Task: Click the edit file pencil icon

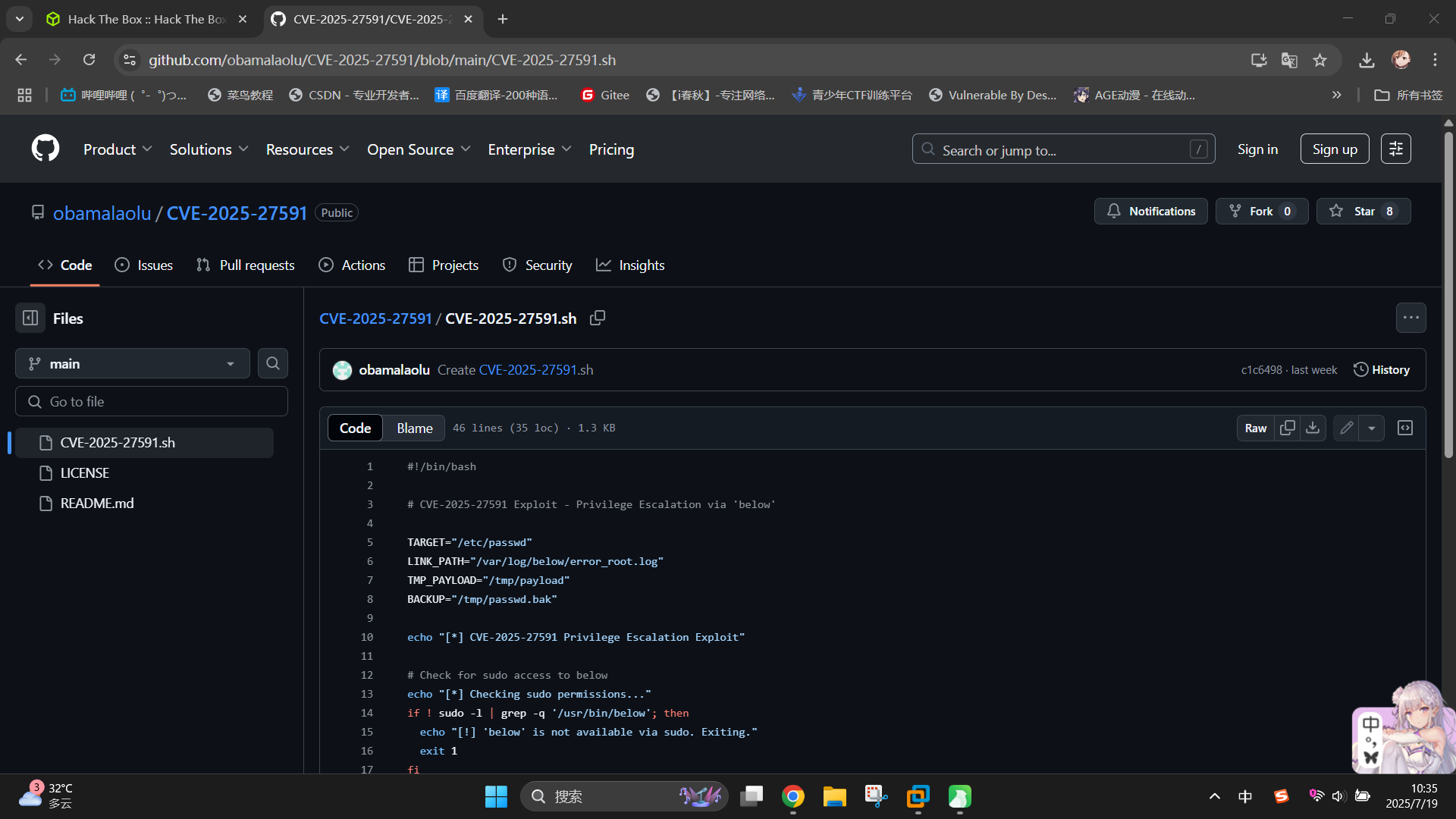Action: coord(1346,428)
